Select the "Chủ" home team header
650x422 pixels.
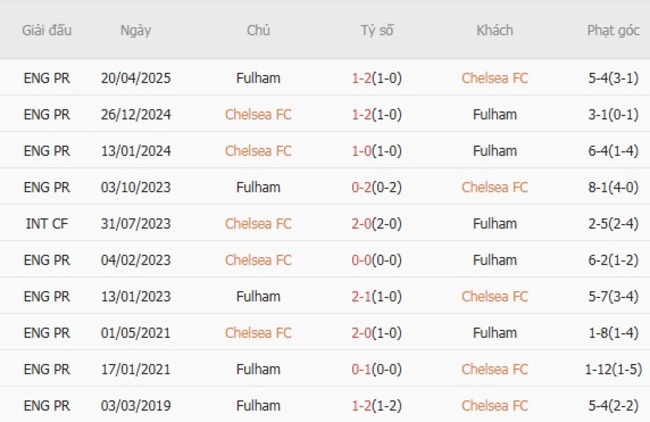point(258,30)
